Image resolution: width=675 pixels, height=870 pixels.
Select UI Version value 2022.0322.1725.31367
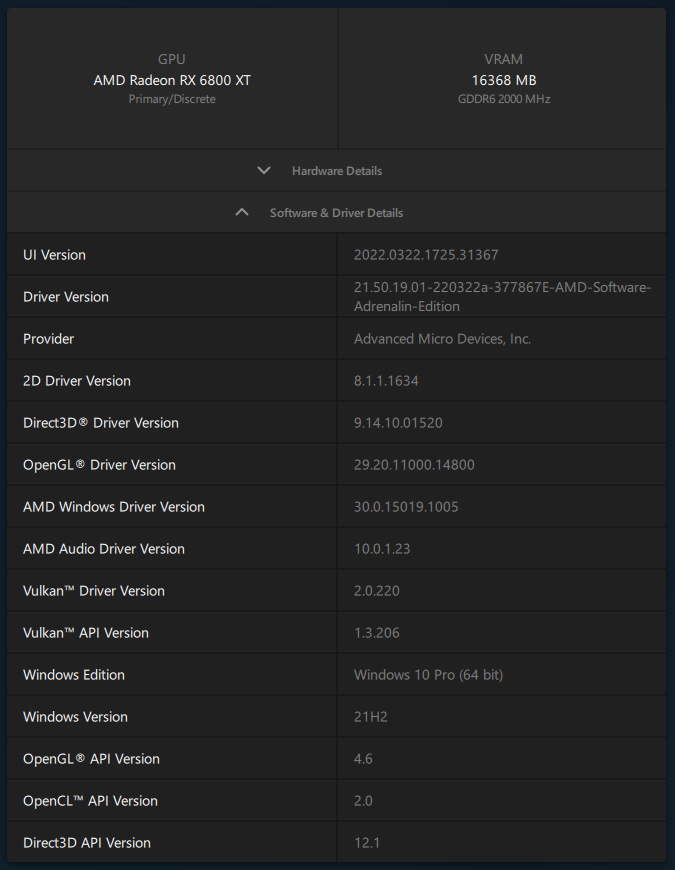click(x=426, y=255)
